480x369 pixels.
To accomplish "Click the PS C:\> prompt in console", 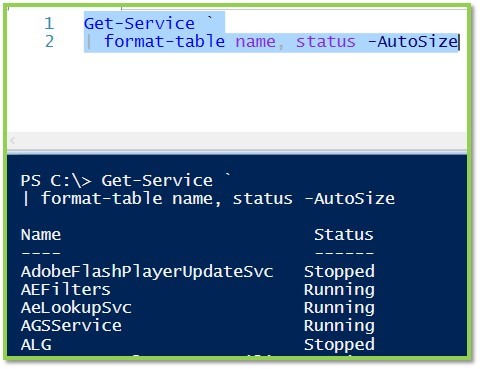I will pos(56,181).
